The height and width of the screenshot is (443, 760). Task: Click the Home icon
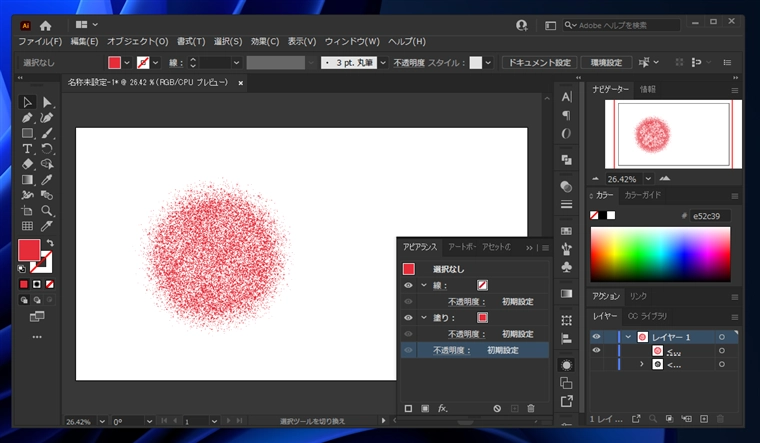(46, 25)
